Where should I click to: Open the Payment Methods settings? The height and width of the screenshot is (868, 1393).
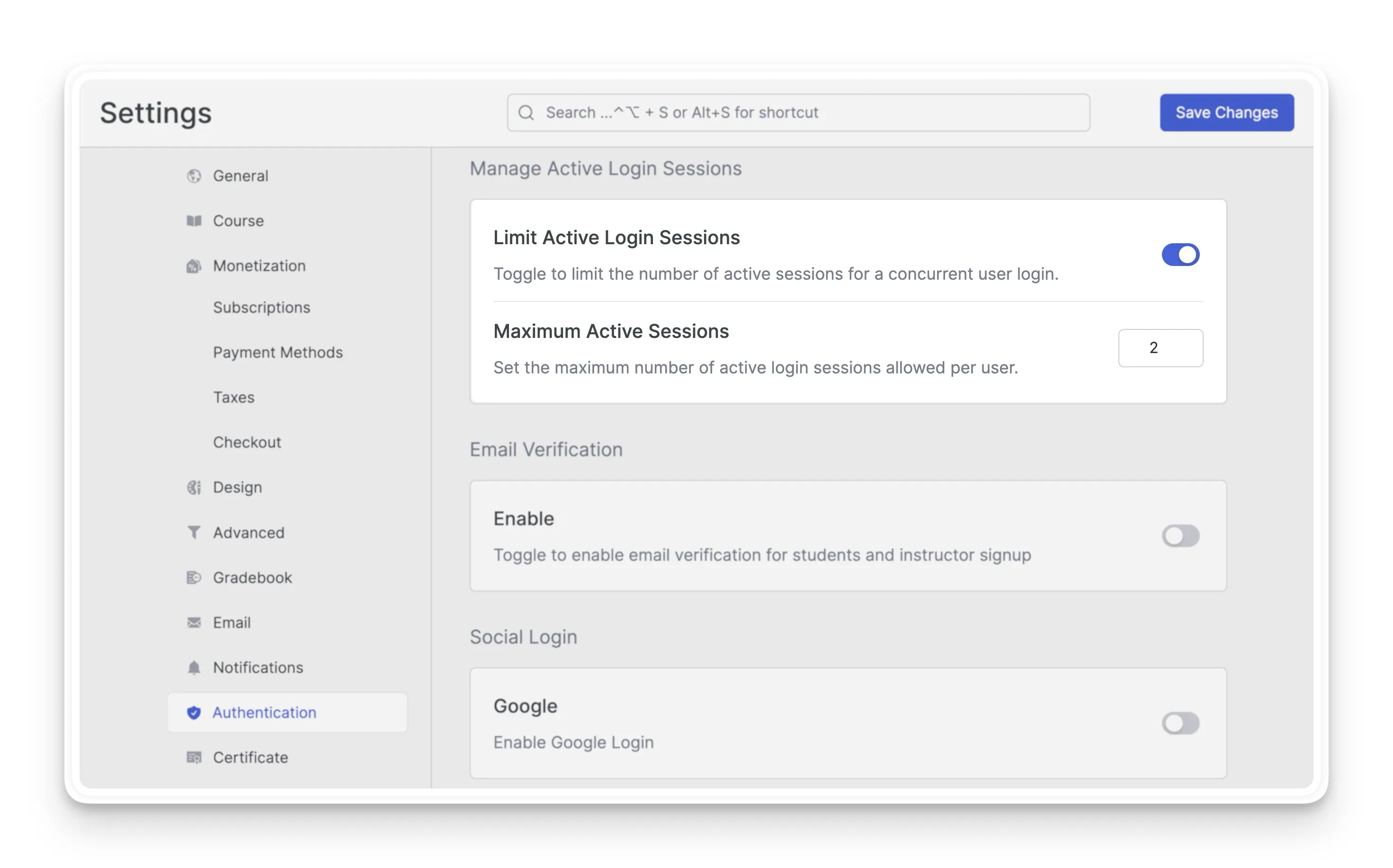pos(278,352)
